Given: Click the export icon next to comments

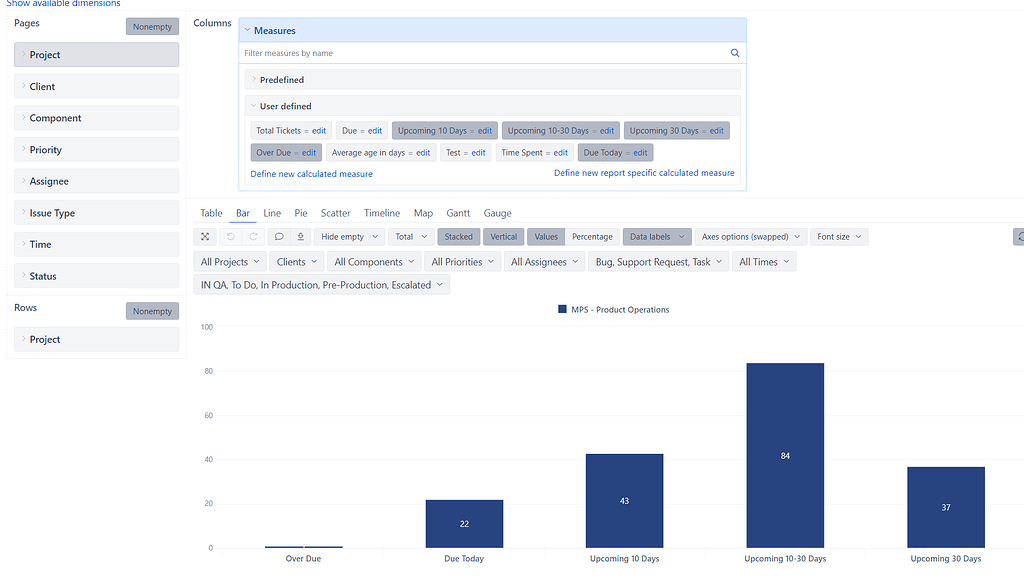Looking at the screenshot, I should pyautogui.click(x=302, y=236).
